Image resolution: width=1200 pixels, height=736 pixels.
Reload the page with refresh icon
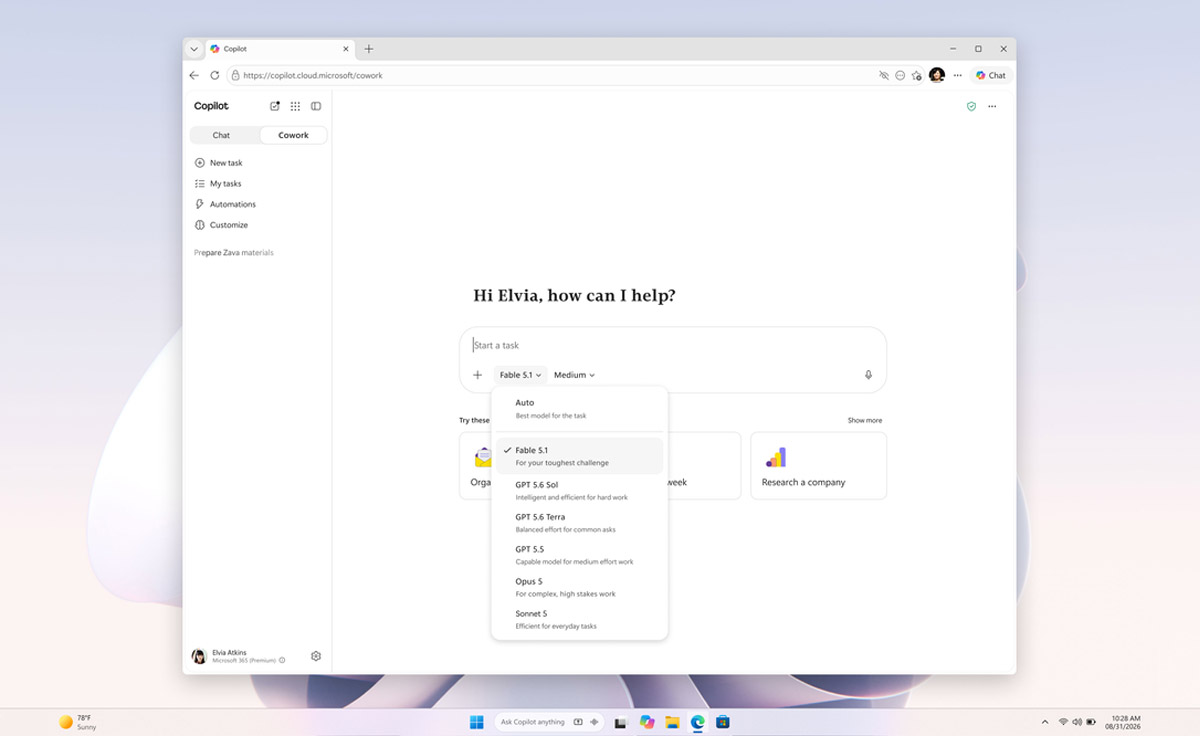[214, 75]
